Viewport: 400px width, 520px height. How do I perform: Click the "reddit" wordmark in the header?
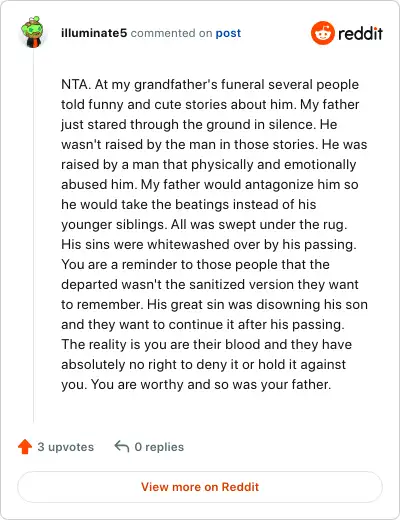(x=360, y=33)
